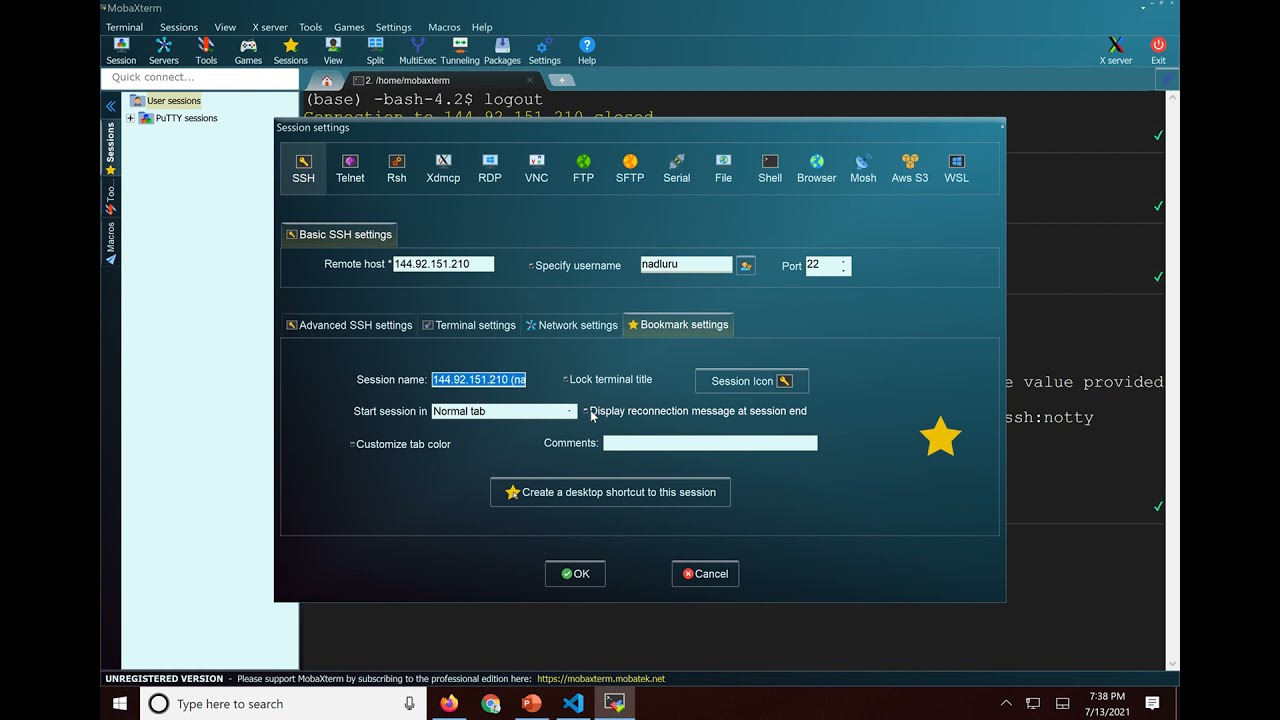Launch MultiExec mode from toolbar
The height and width of the screenshot is (720, 1280).
pyautogui.click(x=418, y=51)
